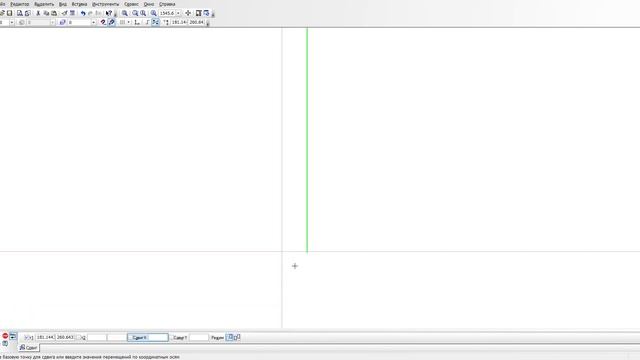This screenshot has height=360, width=640.
Task: Open the Вставка menu
Action: 79,4
